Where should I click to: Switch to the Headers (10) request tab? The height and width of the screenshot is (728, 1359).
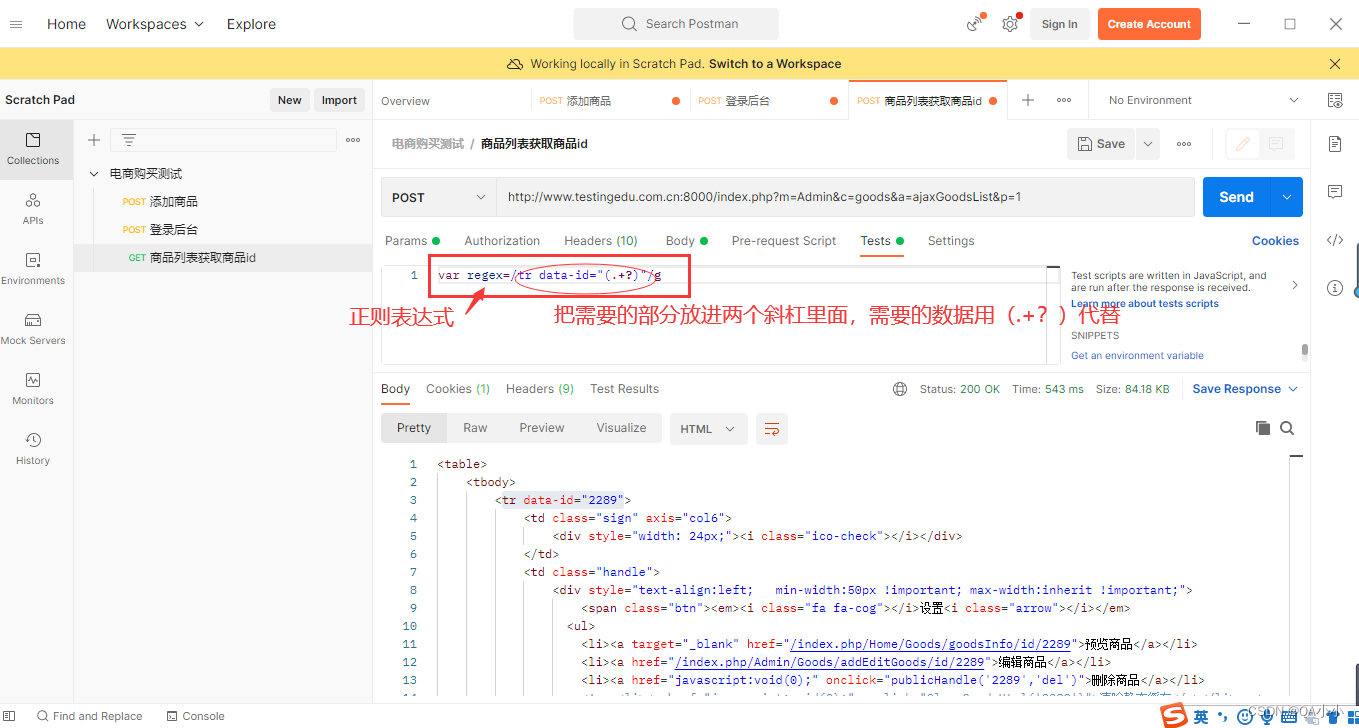(601, 241)
